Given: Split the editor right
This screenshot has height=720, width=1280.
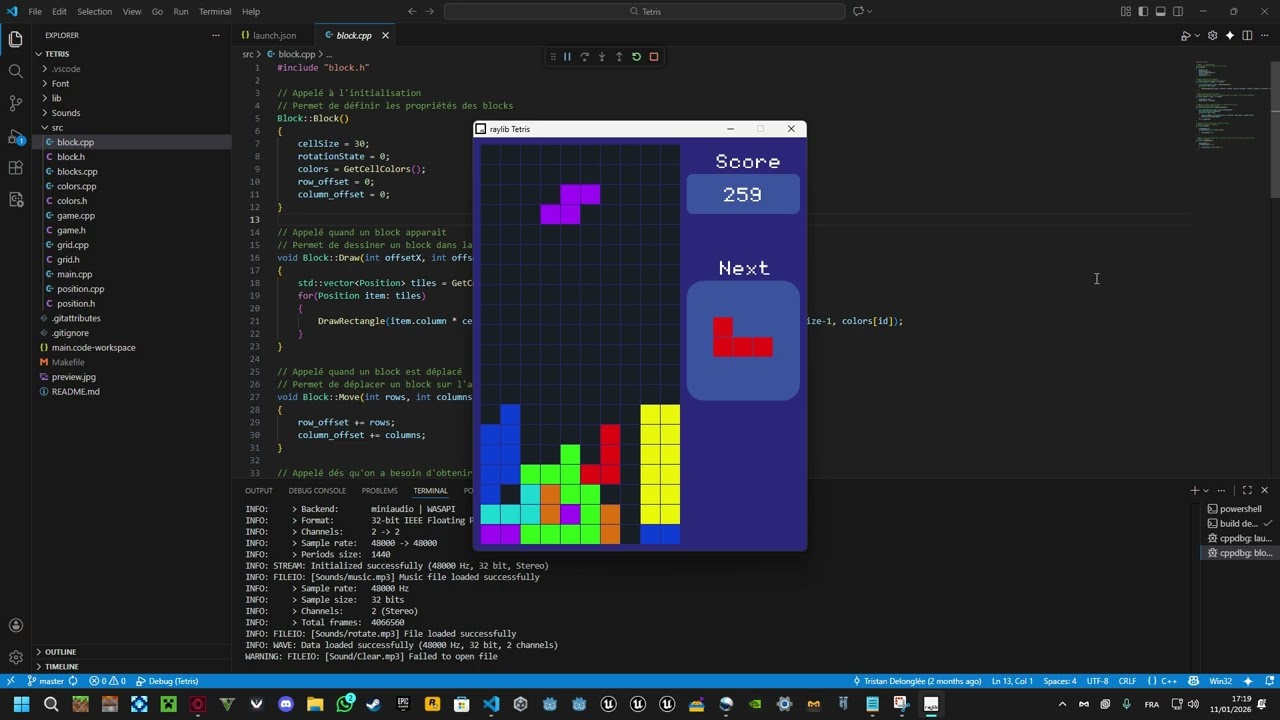Looking at the screenshot, I should pos(1247,36).
